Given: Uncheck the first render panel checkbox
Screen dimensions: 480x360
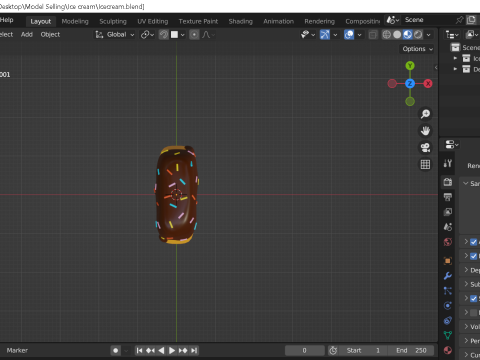Looking at the screenshot, I should pos(473,242).
